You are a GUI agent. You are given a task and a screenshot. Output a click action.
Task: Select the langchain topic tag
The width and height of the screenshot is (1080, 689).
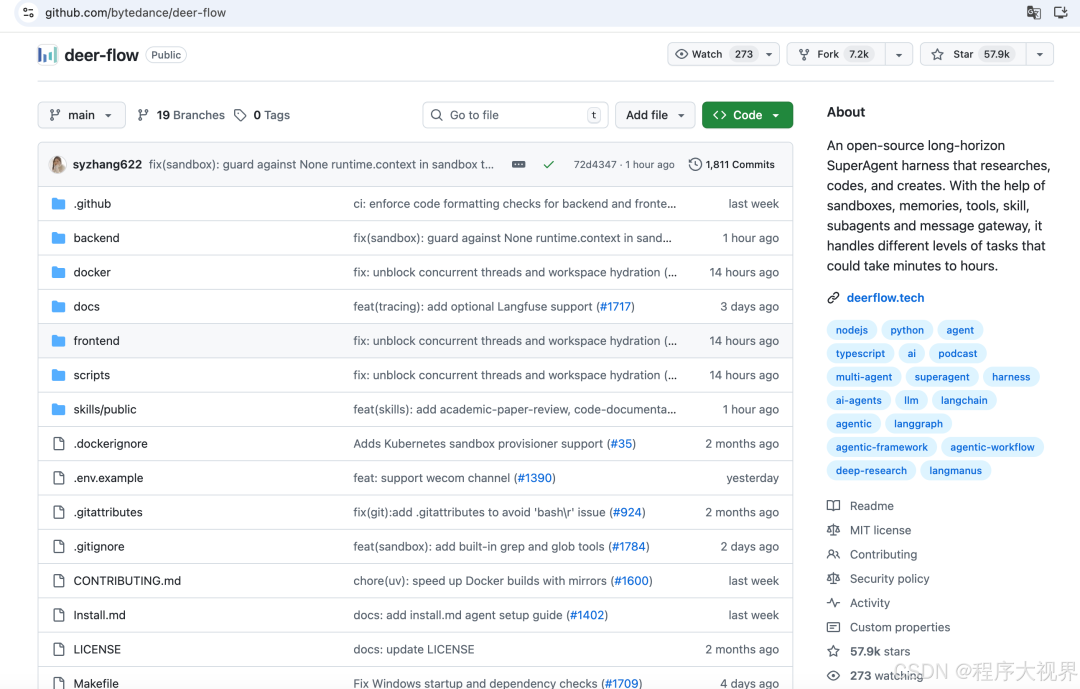pos(964,400)
